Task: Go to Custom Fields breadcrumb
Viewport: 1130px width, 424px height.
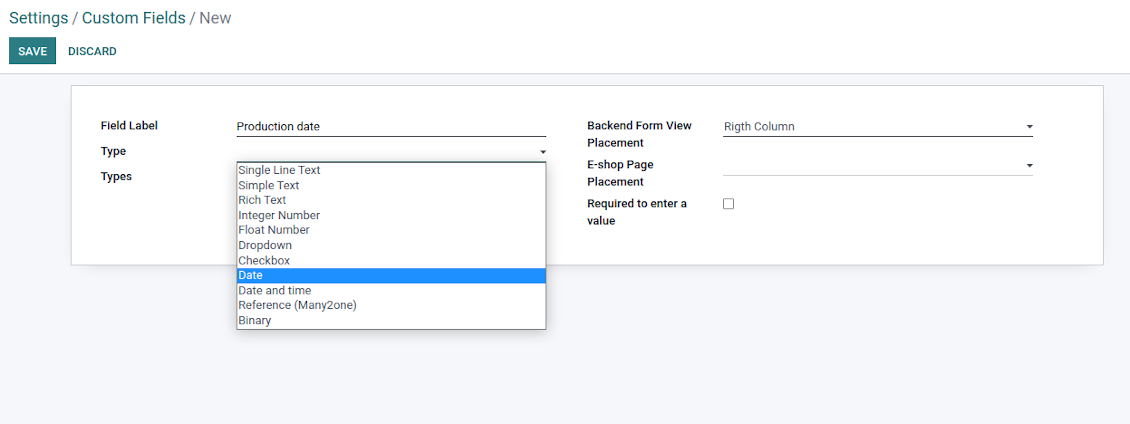Action: tap(133, 18)
